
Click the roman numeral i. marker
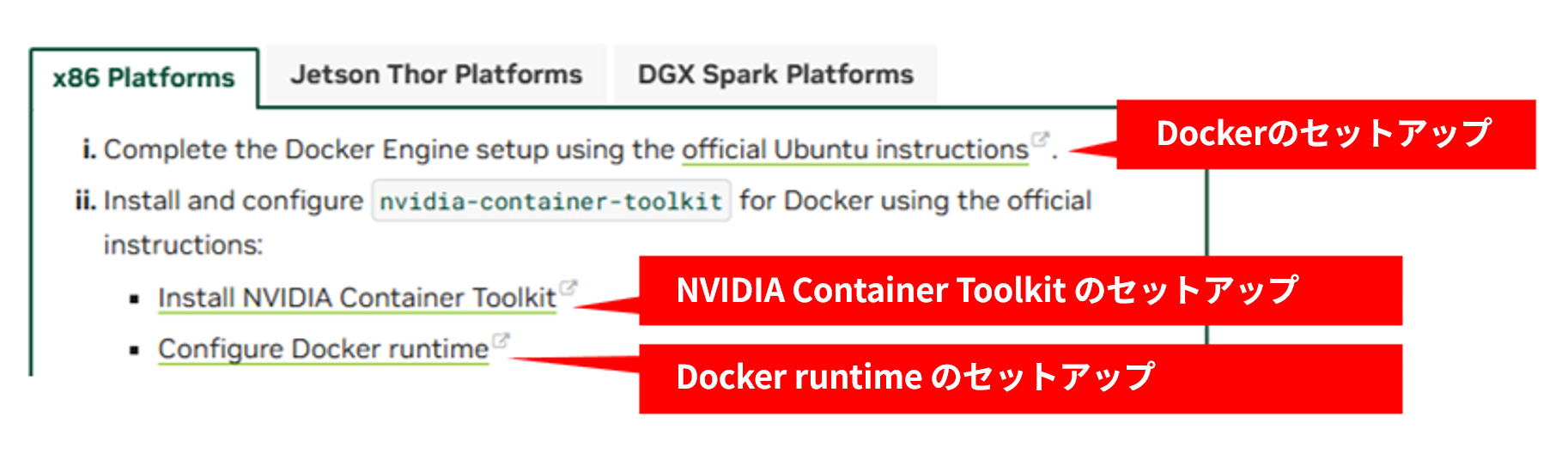tap(89, 149)
